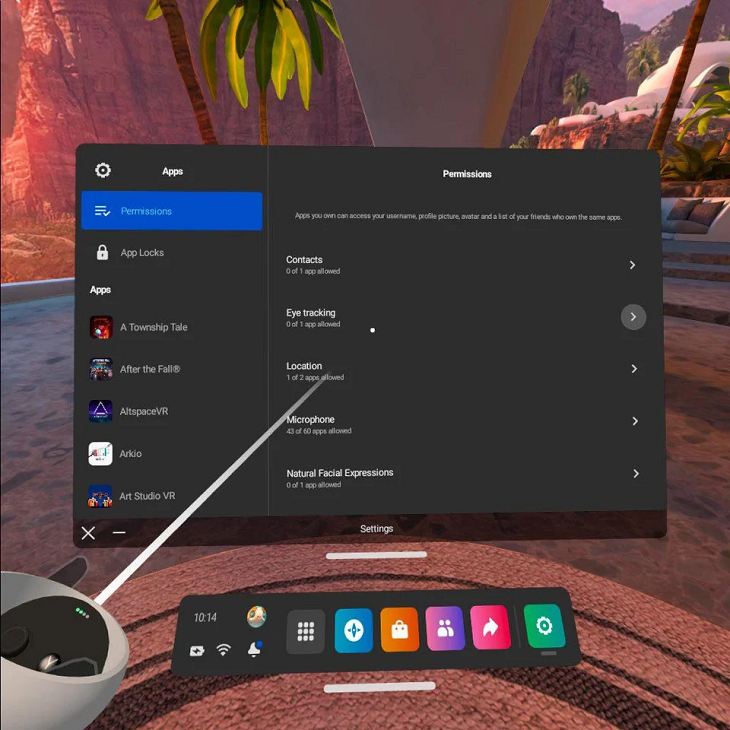Open the profile avatar picture
730x730 pixels.
256,616
